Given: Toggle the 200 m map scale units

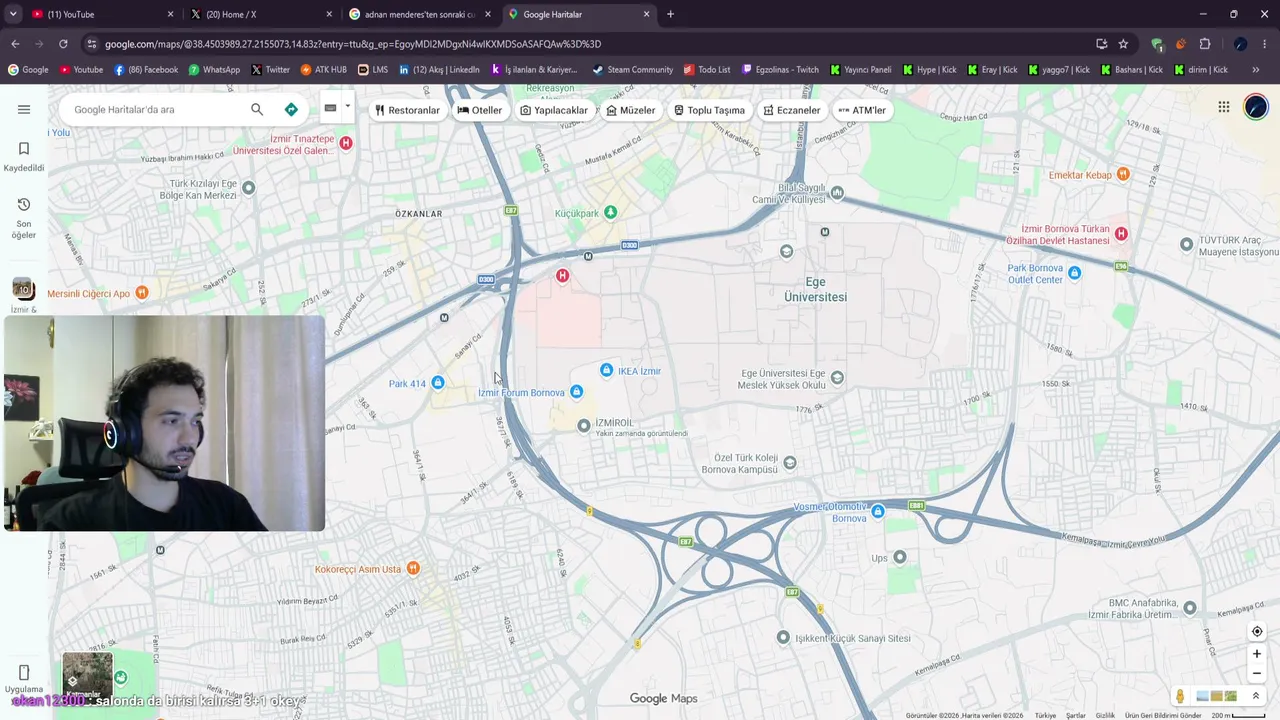Looking at the screenshot, I should point(1238,715).
